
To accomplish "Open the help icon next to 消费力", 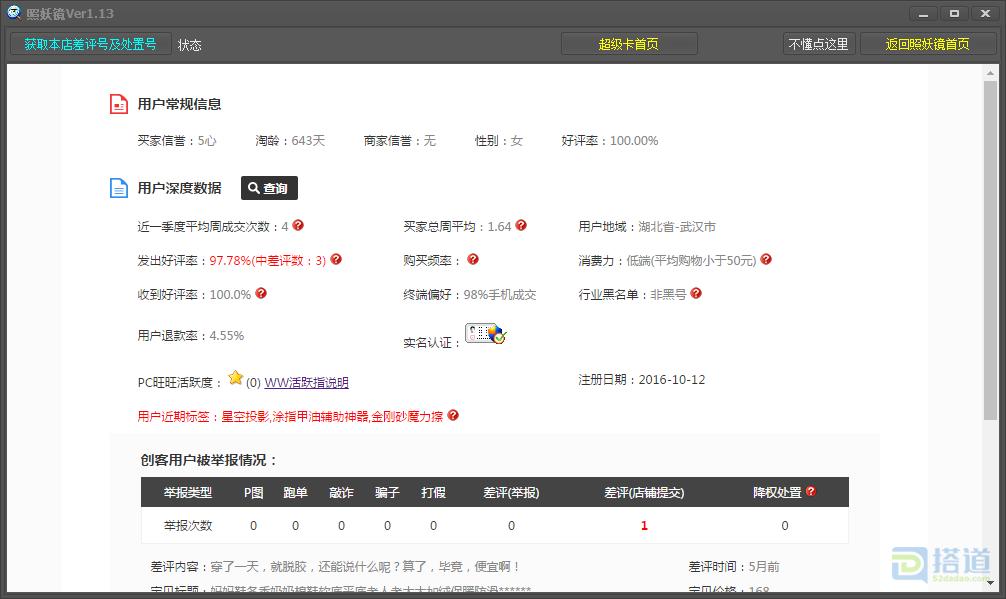I will click(765, 258).
